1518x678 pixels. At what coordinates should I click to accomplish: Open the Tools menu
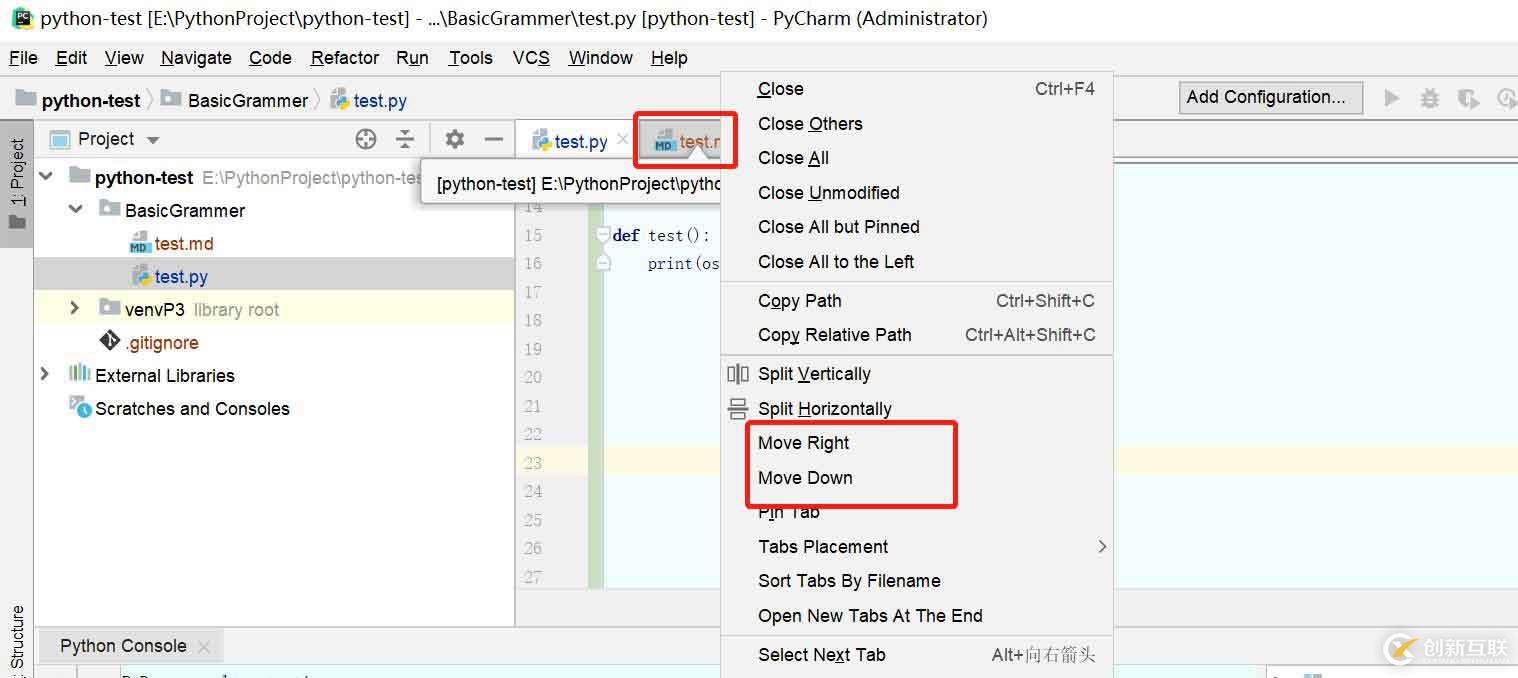coord(470,58)
